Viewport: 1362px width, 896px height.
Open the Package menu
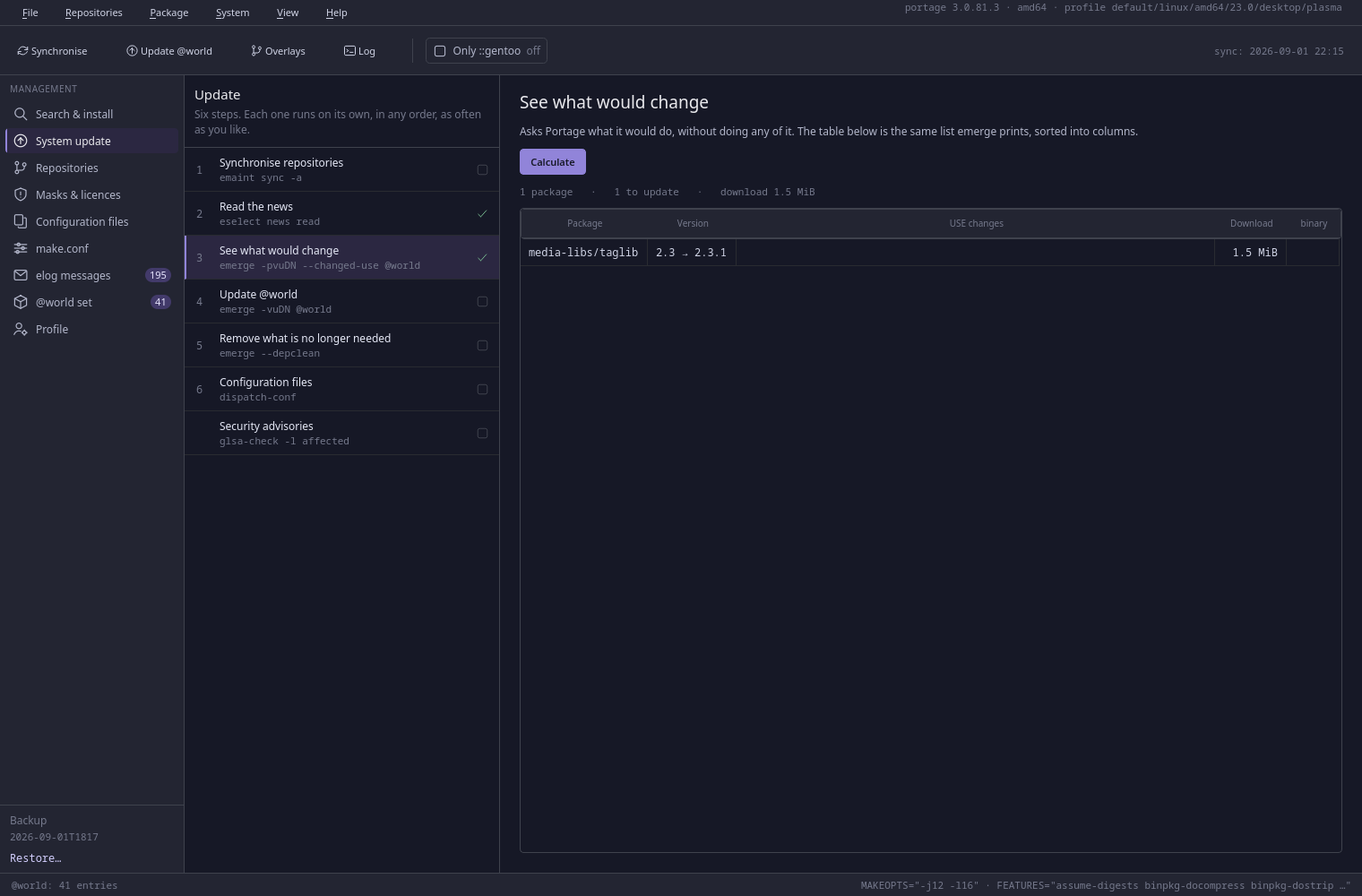pyautogui.click(x=168, y=13)
